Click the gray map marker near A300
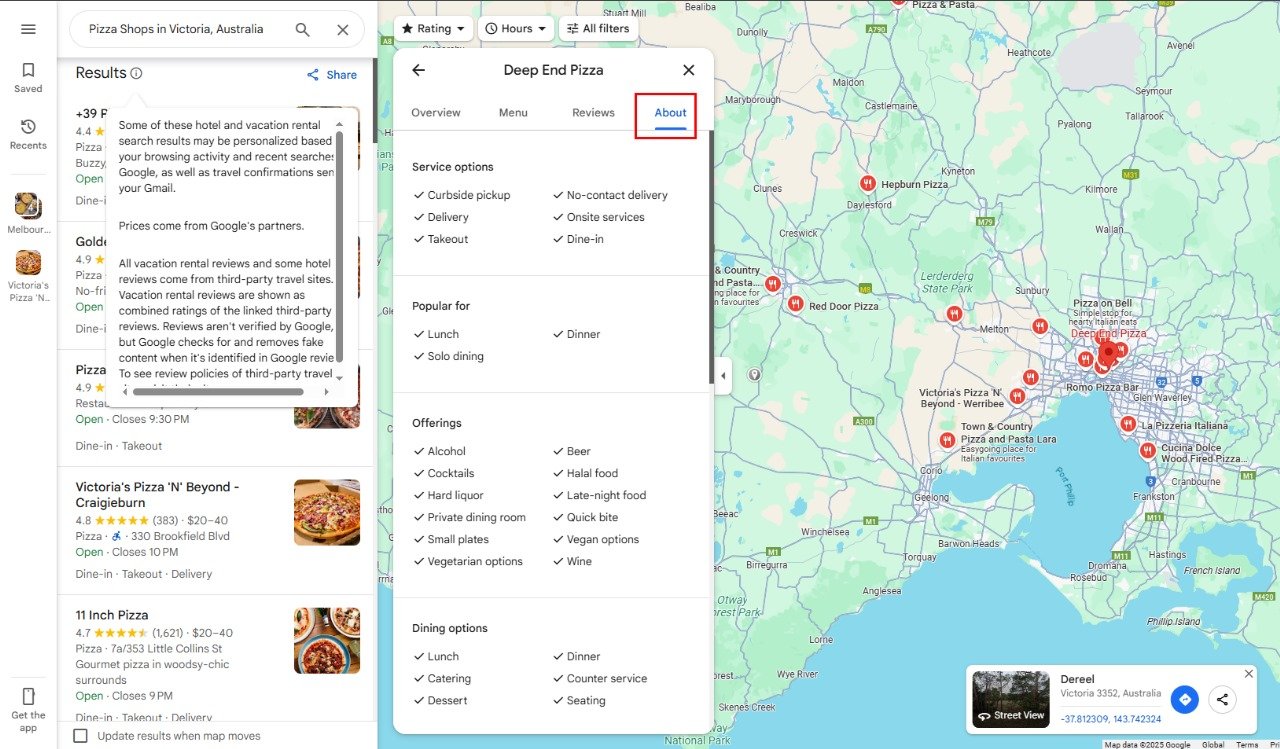Screen dimensions: 1280x749 click(754, 375)
